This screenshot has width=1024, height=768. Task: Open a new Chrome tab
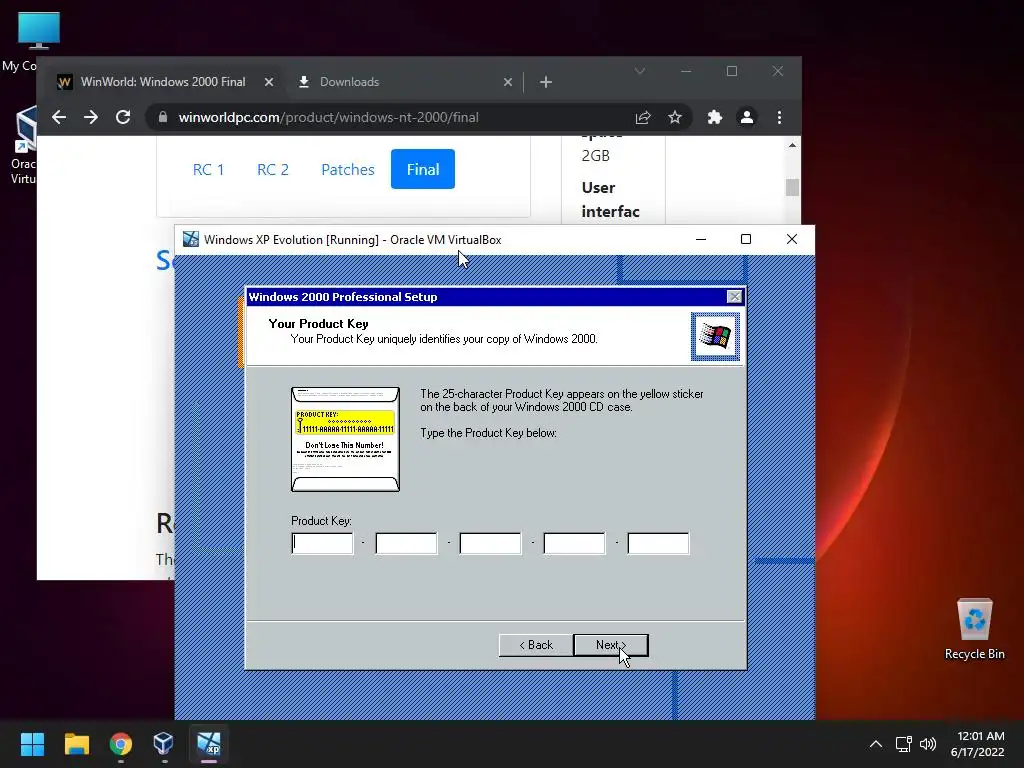[x=546, y=82]
